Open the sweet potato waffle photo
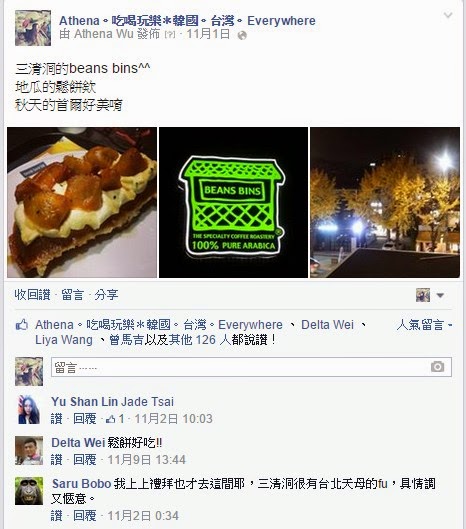 coord(82,202)
